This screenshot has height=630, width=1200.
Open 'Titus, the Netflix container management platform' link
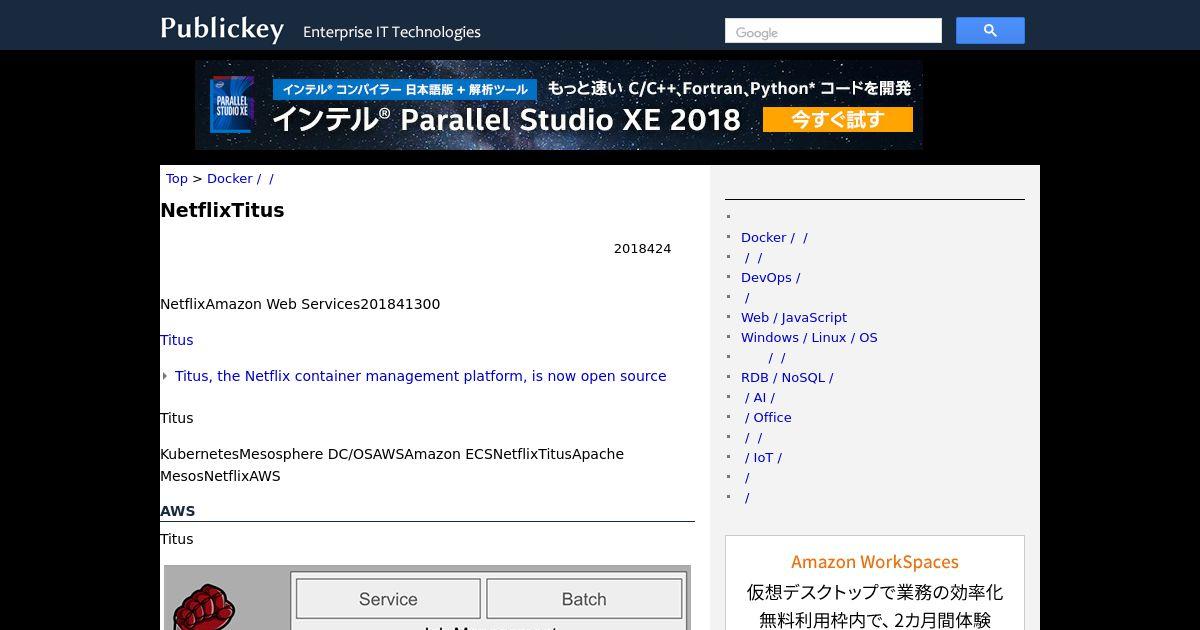point(421,376)
